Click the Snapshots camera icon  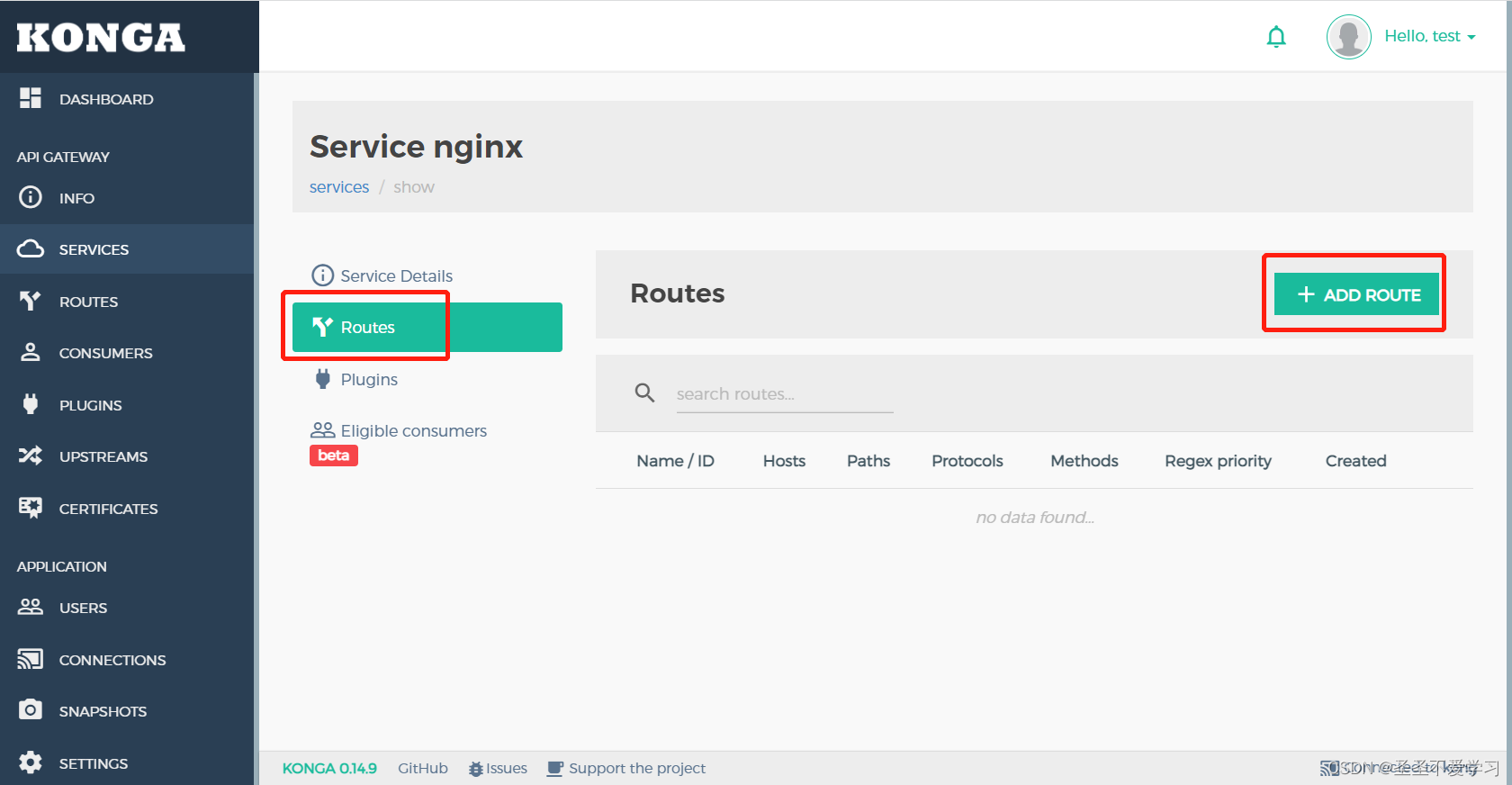pyautogui.click(x=31, y=710)
